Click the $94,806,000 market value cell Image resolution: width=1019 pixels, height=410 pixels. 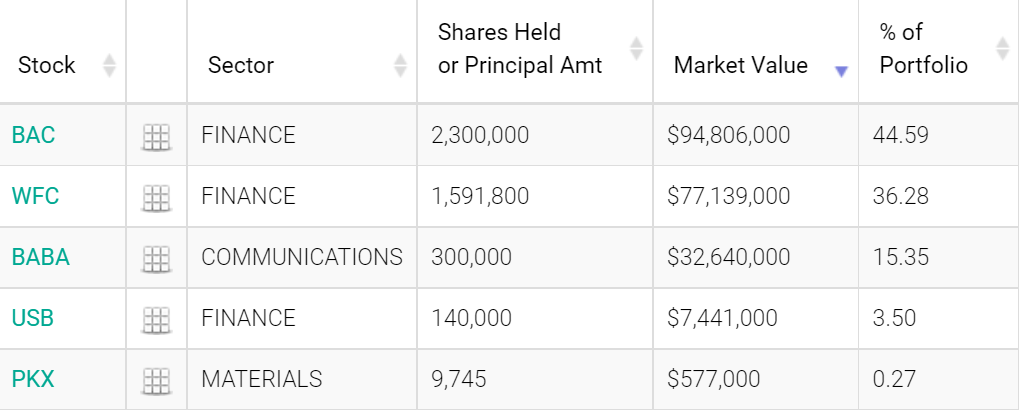[755, 135]
